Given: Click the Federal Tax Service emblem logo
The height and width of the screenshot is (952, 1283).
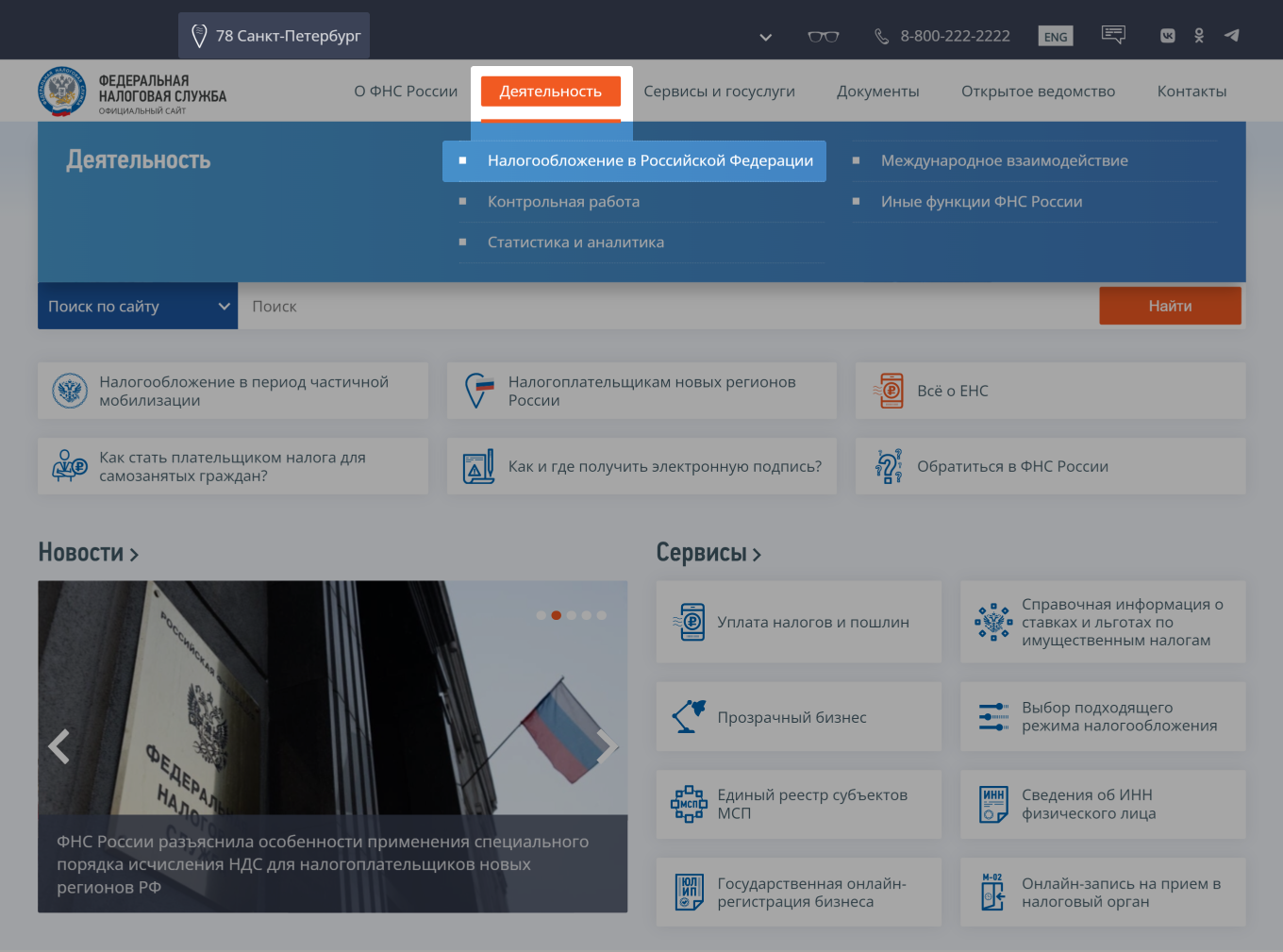Looking at the screenshot, I should click(x=61, y=92).
